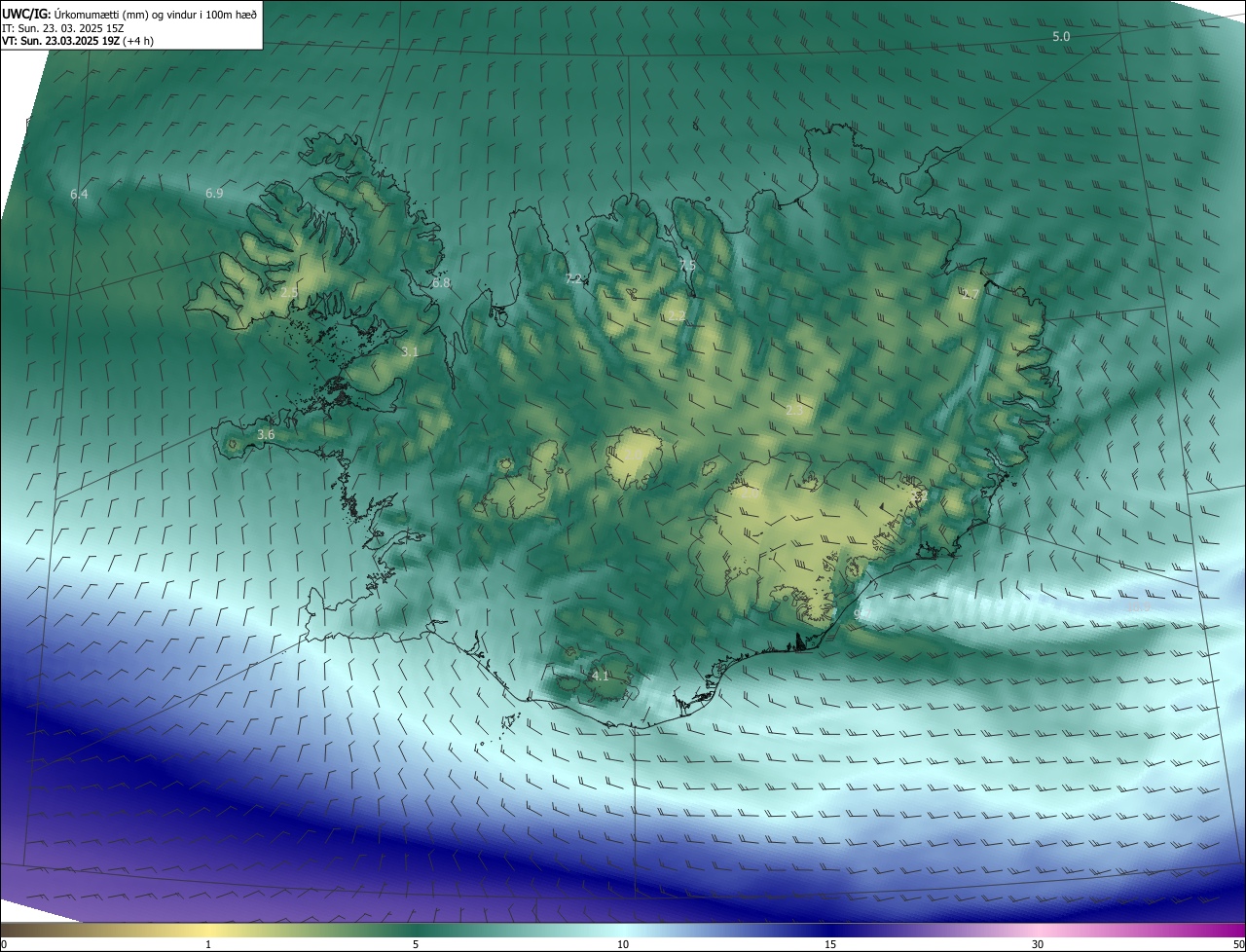Image resolution: width=1246 pixels, height=952 pixels.
Task: Click the 4.1 value label on the map
Action: tap(600, 676)
